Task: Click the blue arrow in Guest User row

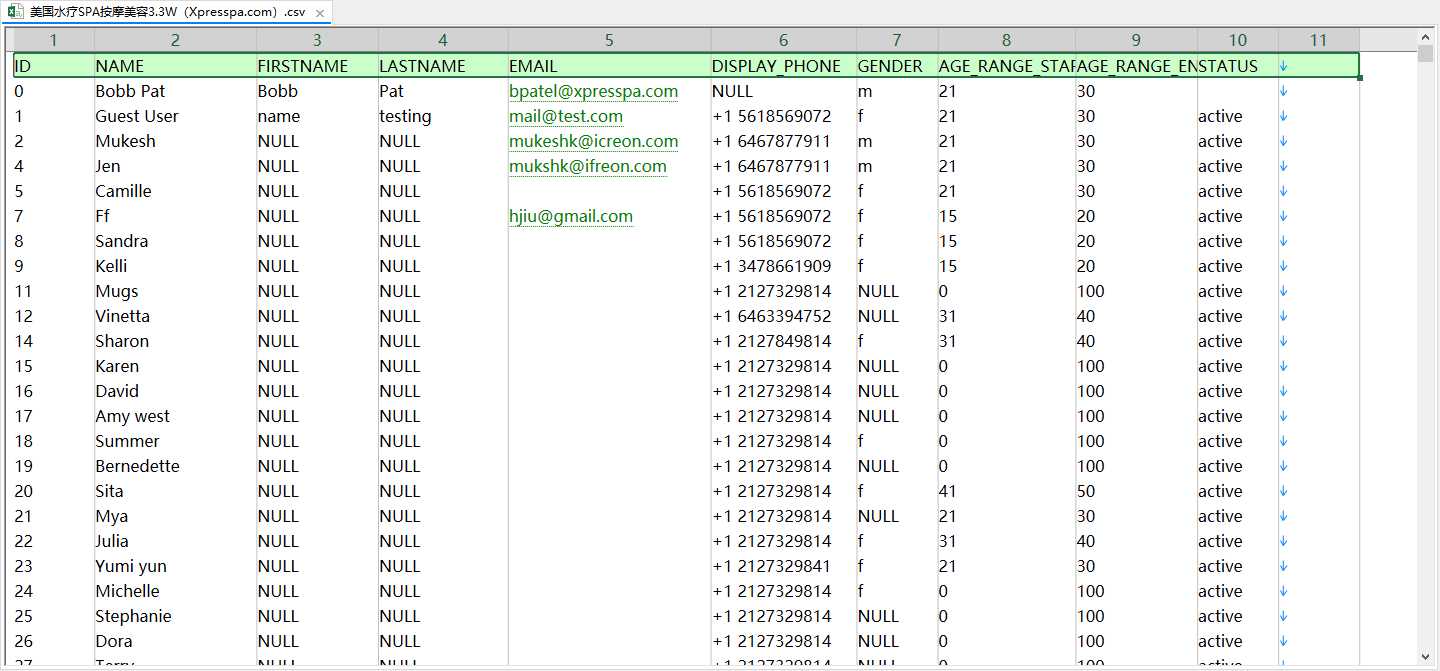Action: pyautogui.click(x=1284, y=116)
